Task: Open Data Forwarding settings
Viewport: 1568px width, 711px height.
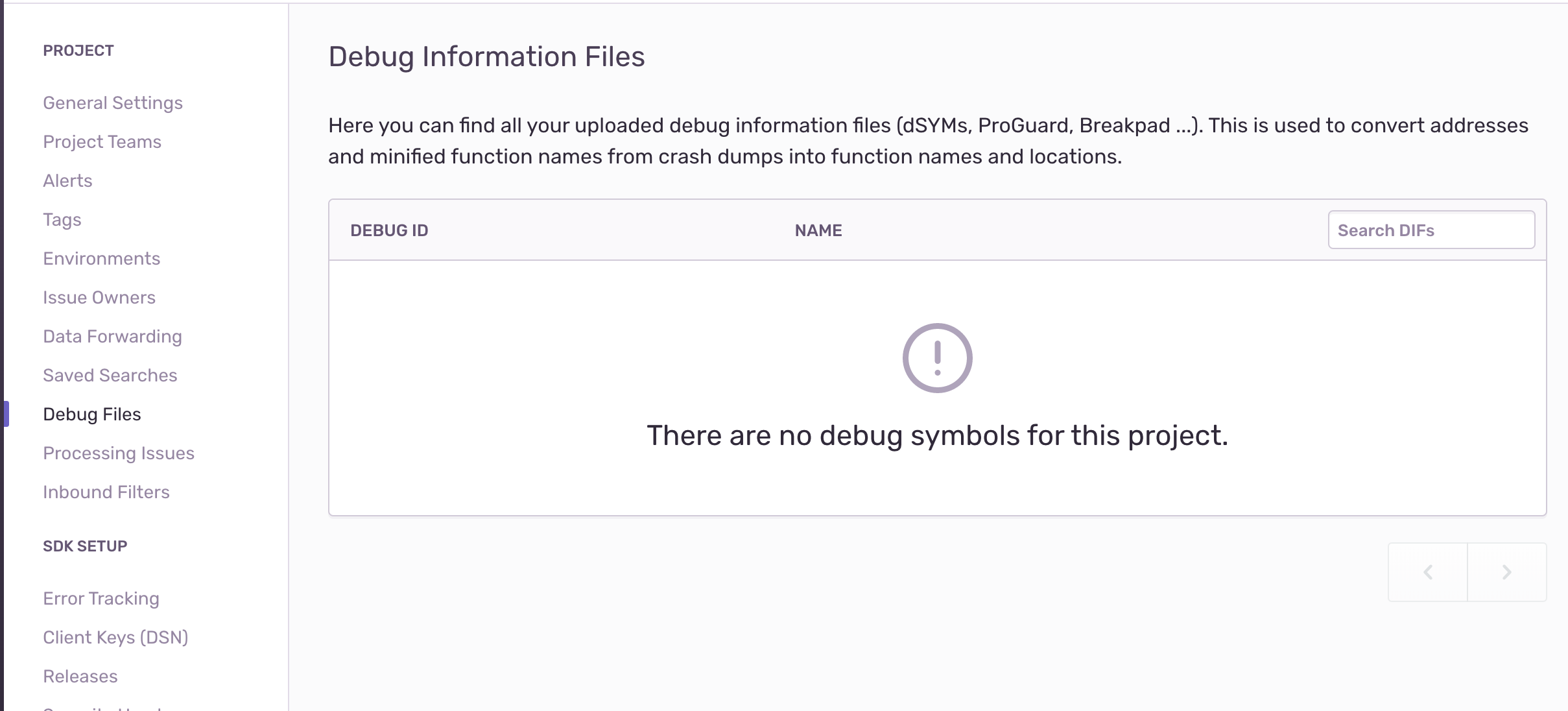Action: (112, 337)
